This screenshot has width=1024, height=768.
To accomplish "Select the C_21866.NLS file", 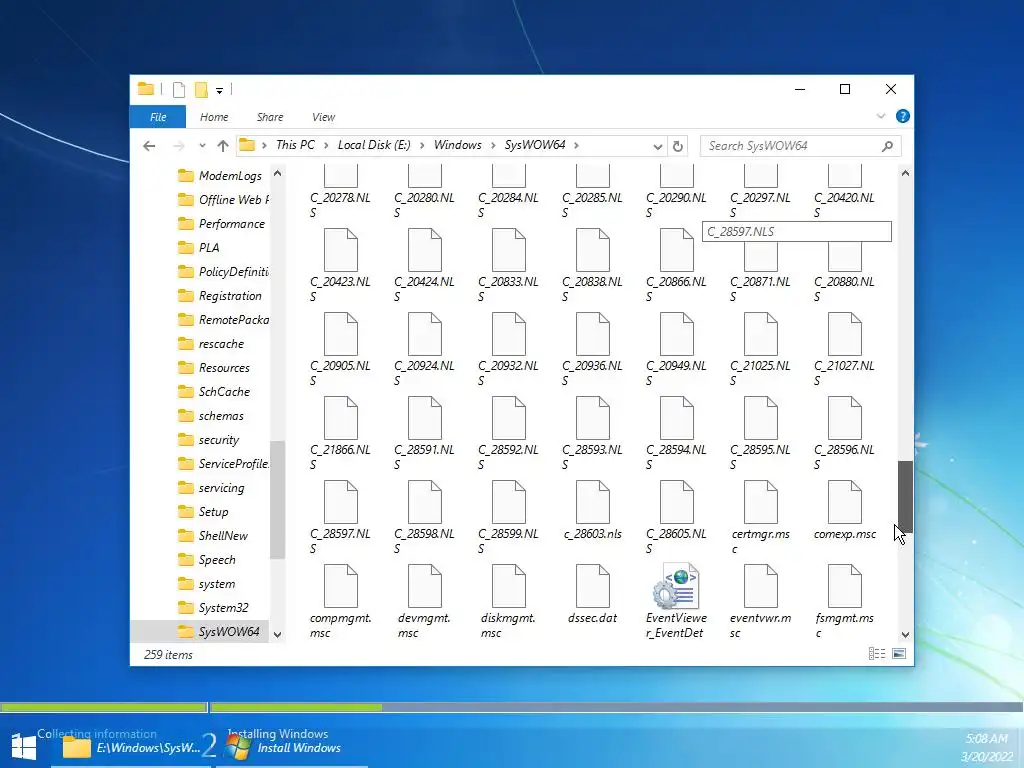I will 340,434.
